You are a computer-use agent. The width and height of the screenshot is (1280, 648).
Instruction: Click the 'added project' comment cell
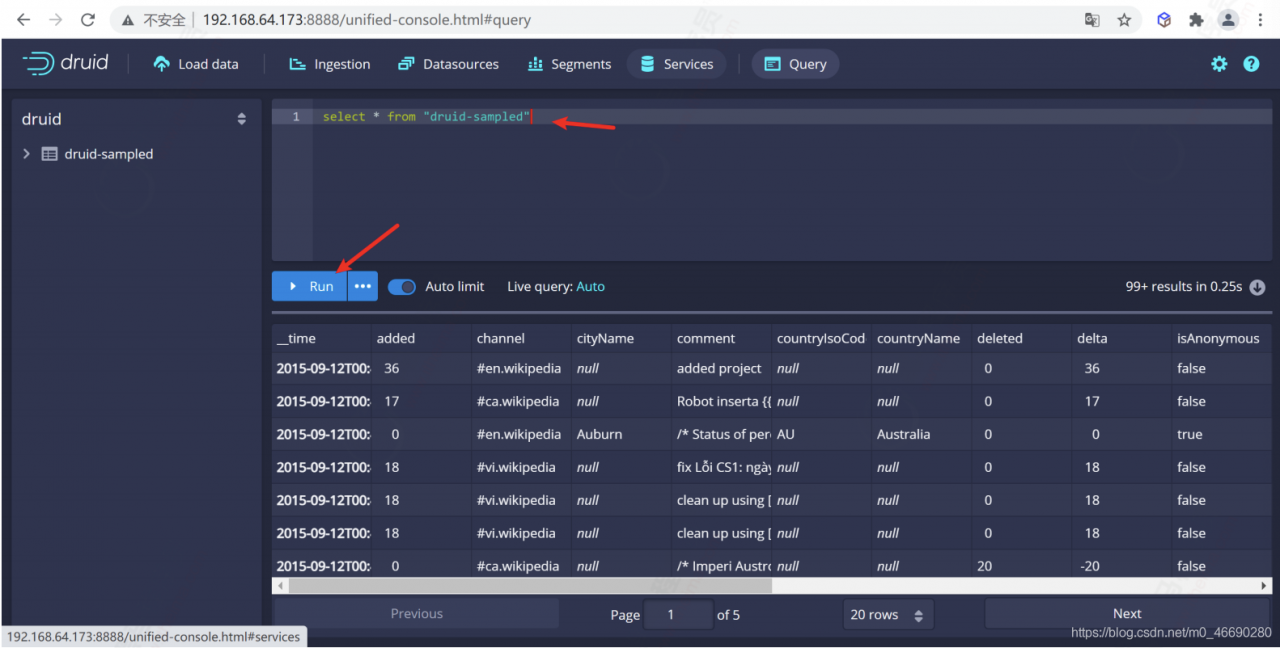click(x=721, y=368)
